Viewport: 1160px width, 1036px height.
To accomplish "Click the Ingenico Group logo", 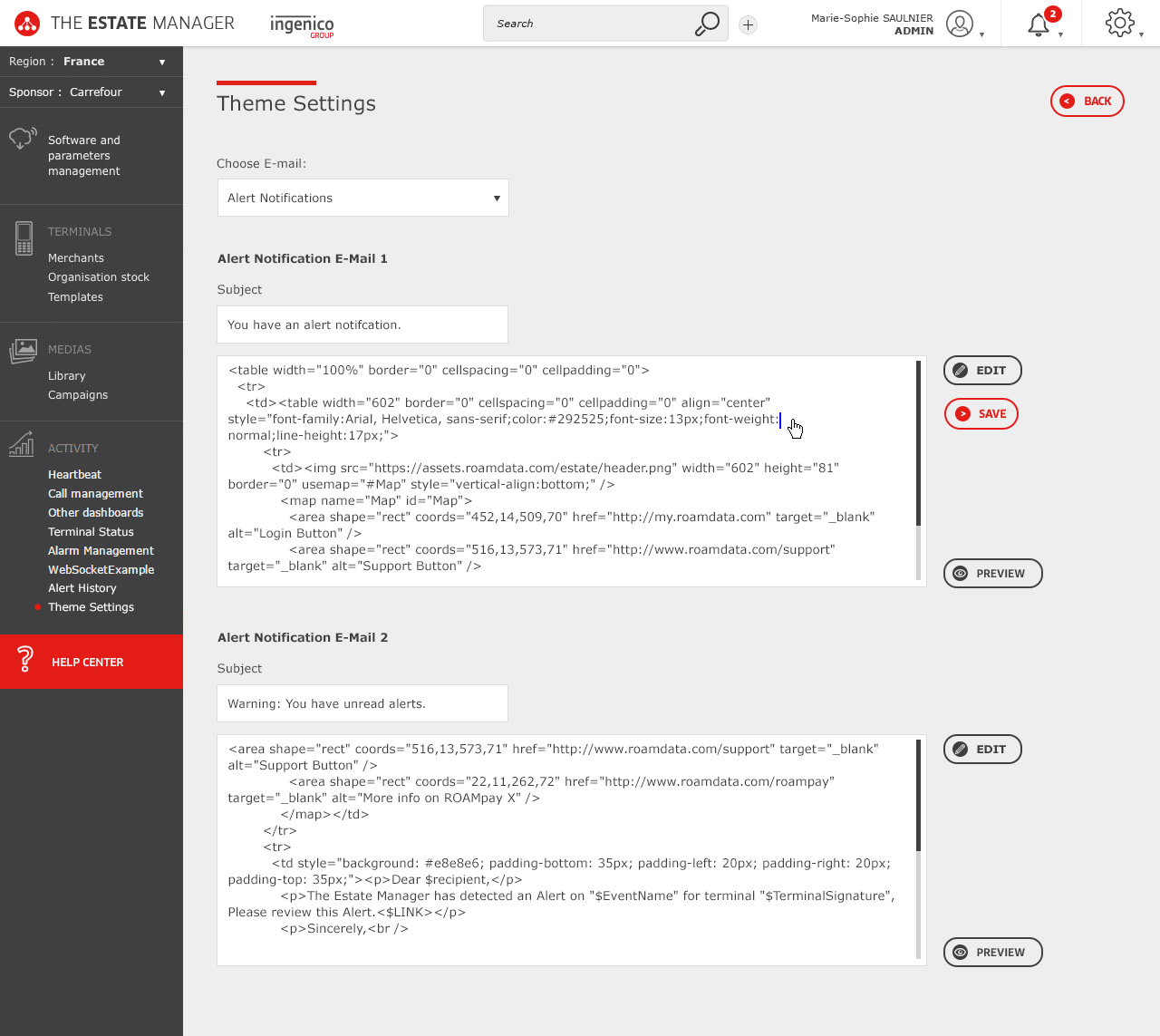I will click(303, 25).
